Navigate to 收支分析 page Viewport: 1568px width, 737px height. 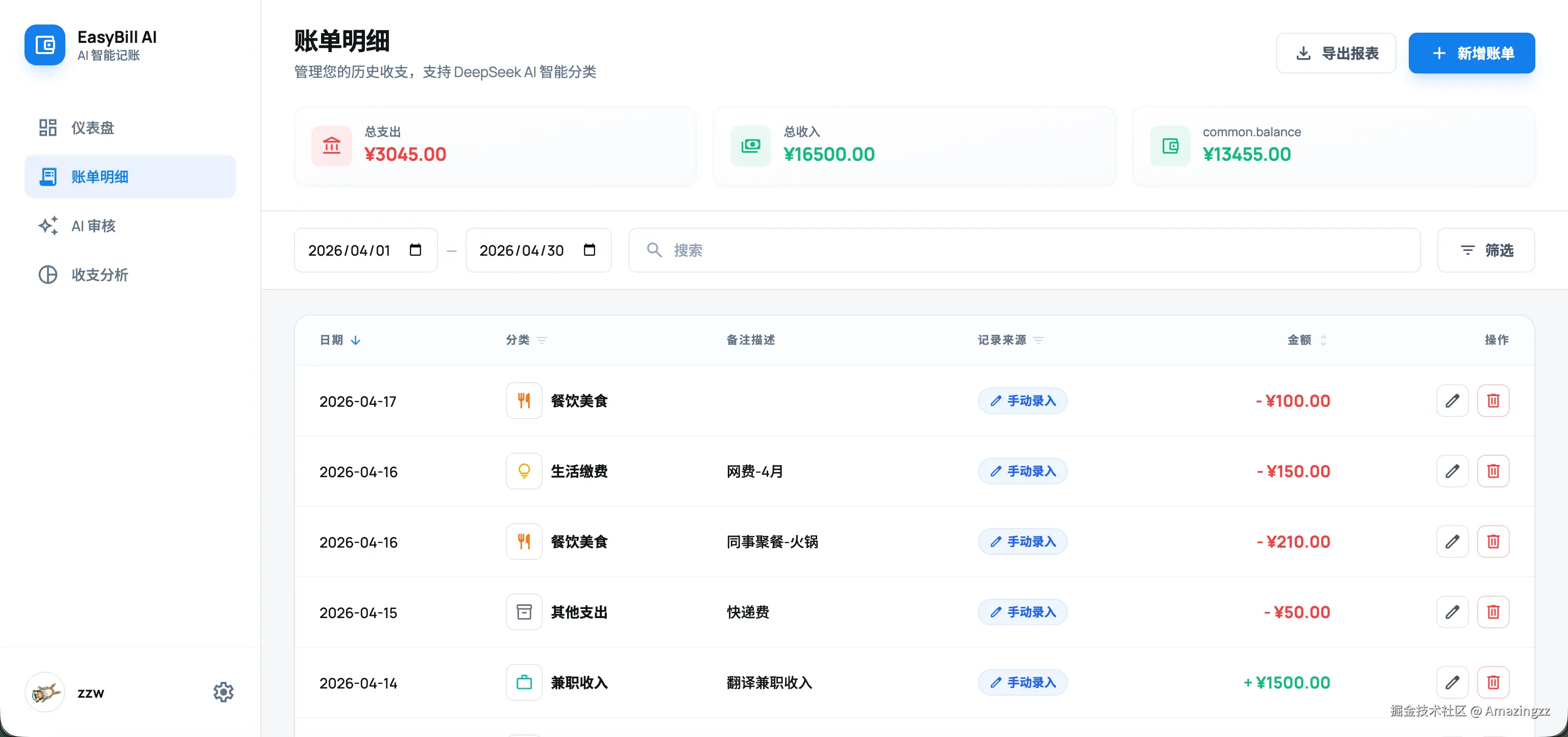tap(99, 275)
